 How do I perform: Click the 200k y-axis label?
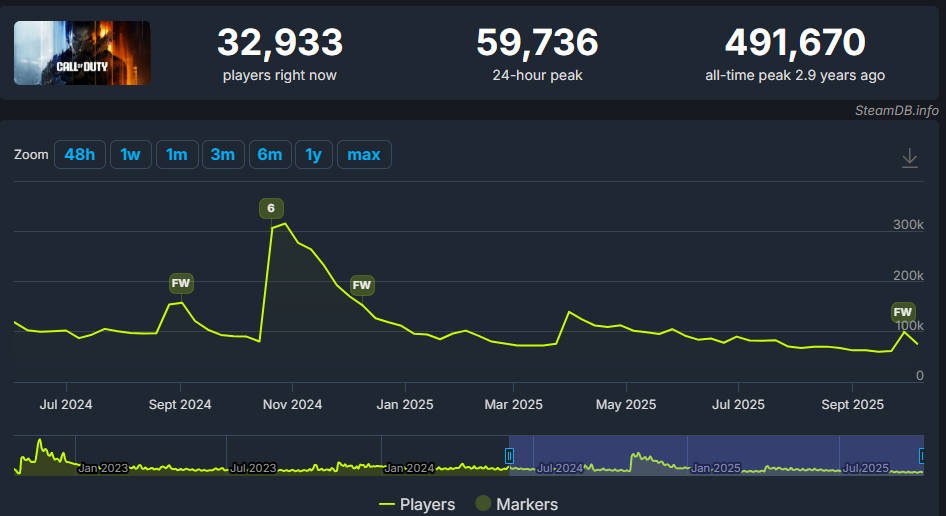tap(908, 276)
